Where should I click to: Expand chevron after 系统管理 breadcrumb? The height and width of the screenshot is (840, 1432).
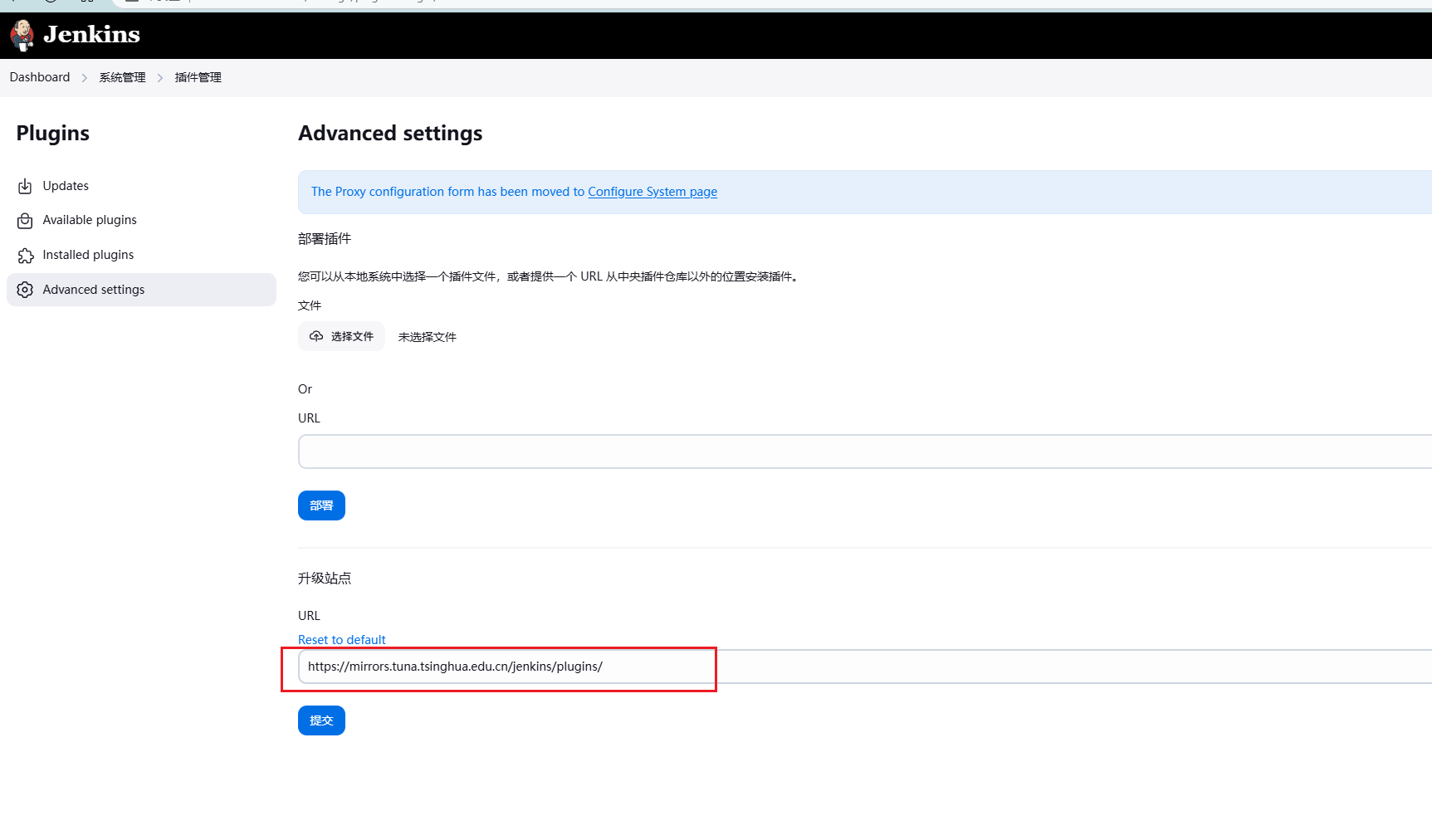click(x=160, y=78)
